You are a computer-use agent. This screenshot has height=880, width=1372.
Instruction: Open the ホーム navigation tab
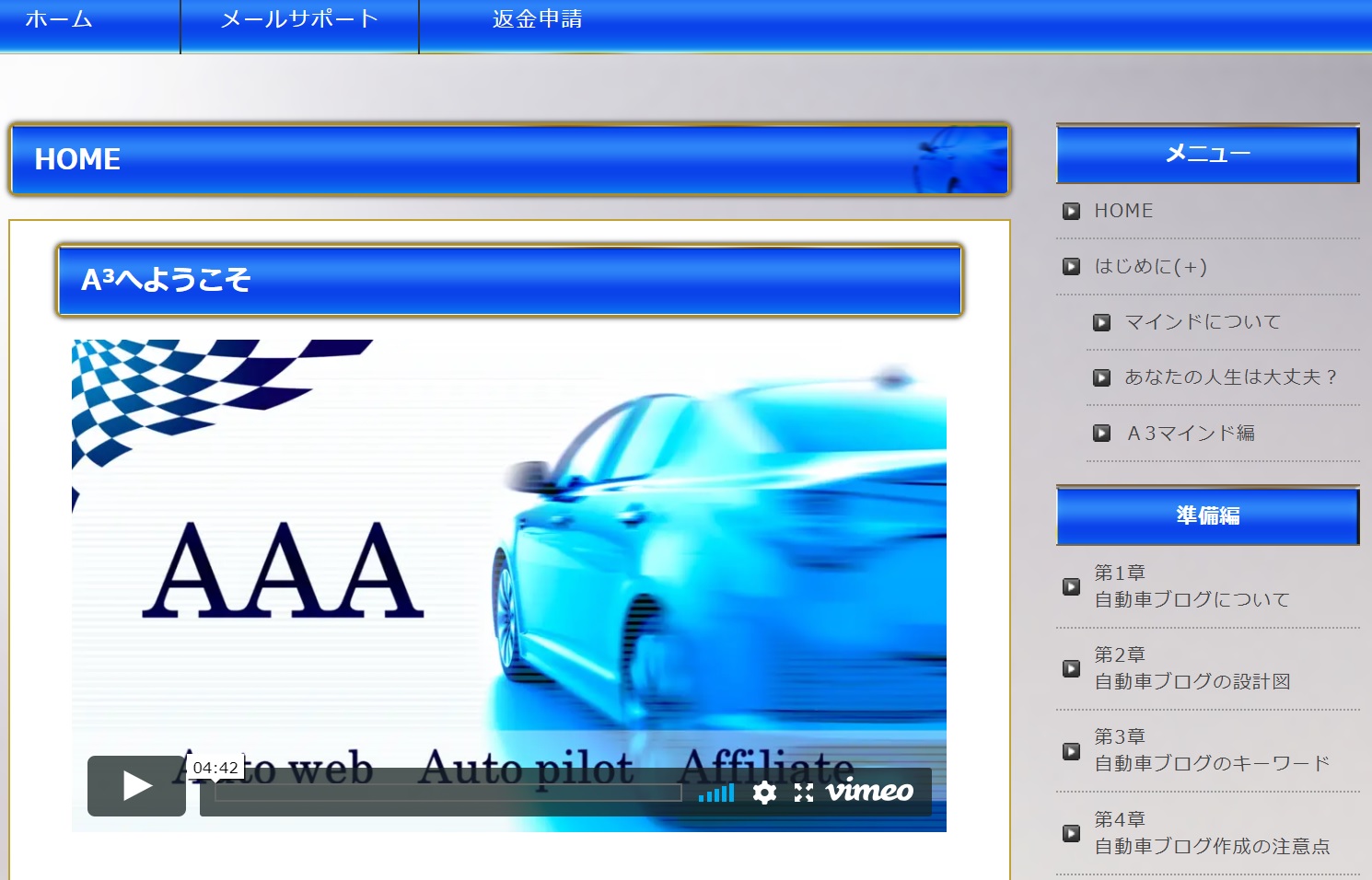tap(59, 19)
